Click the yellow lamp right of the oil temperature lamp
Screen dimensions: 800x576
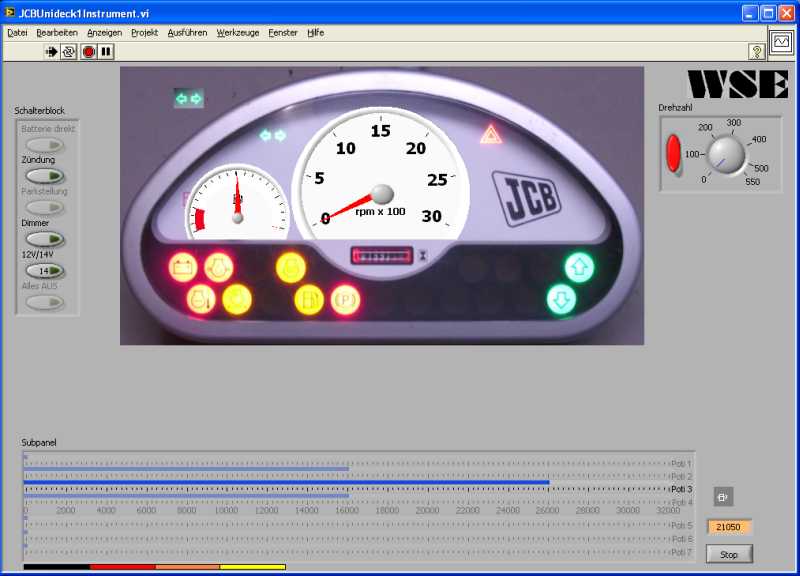237,299
